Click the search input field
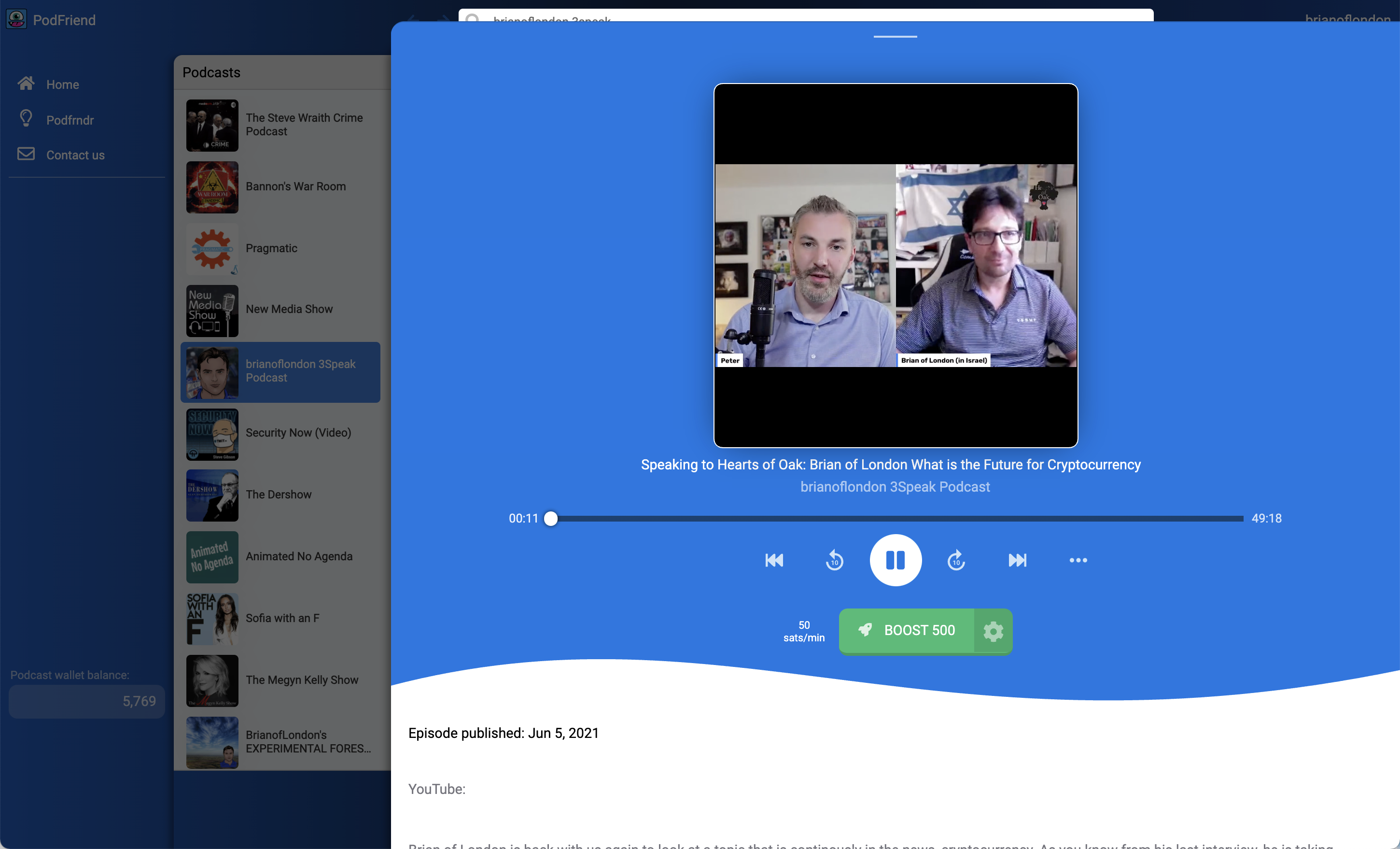This screenshot has height=849, width=1400. (806, 15)
